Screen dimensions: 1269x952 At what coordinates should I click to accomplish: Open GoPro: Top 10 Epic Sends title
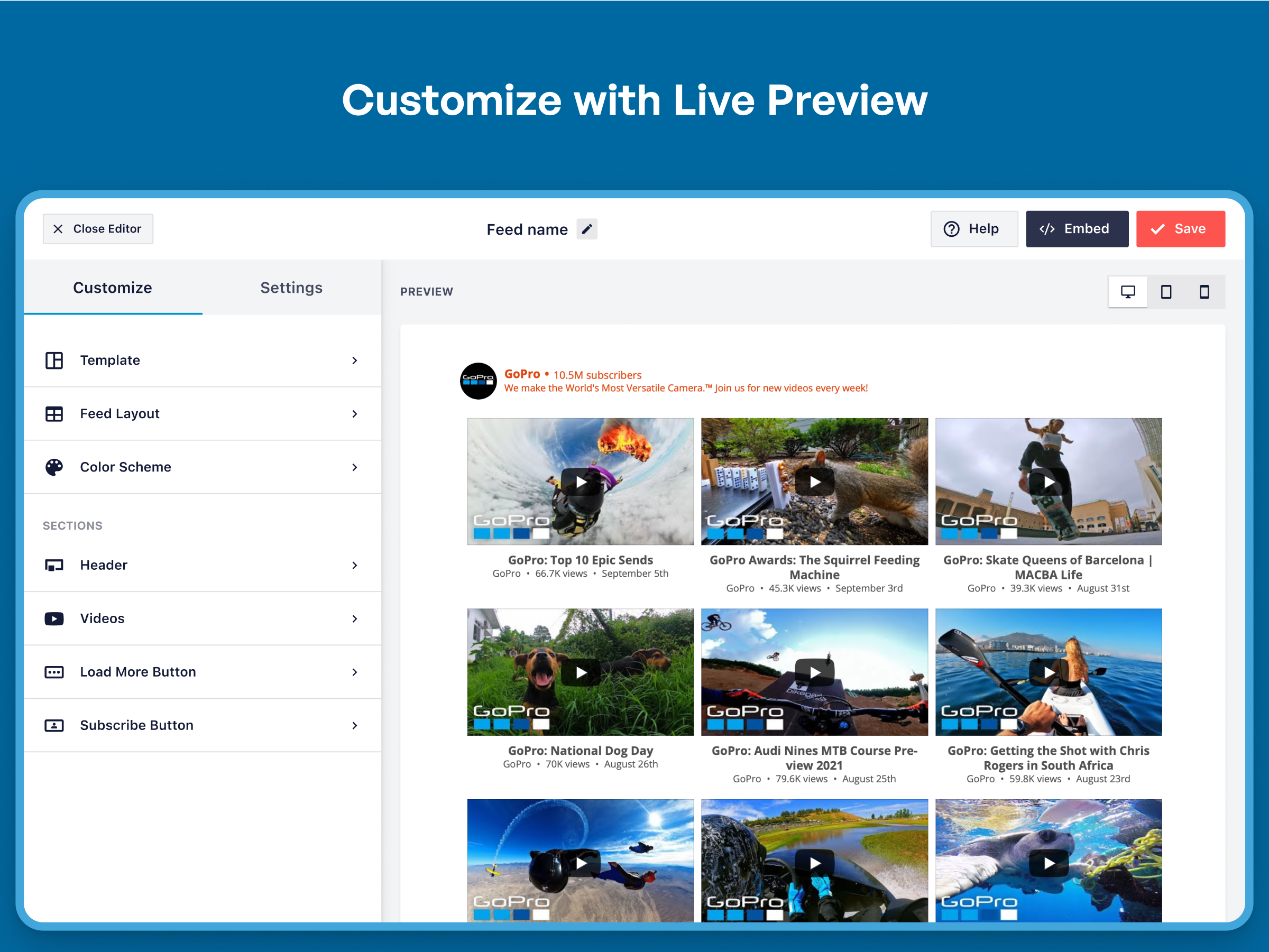[581, 560]
